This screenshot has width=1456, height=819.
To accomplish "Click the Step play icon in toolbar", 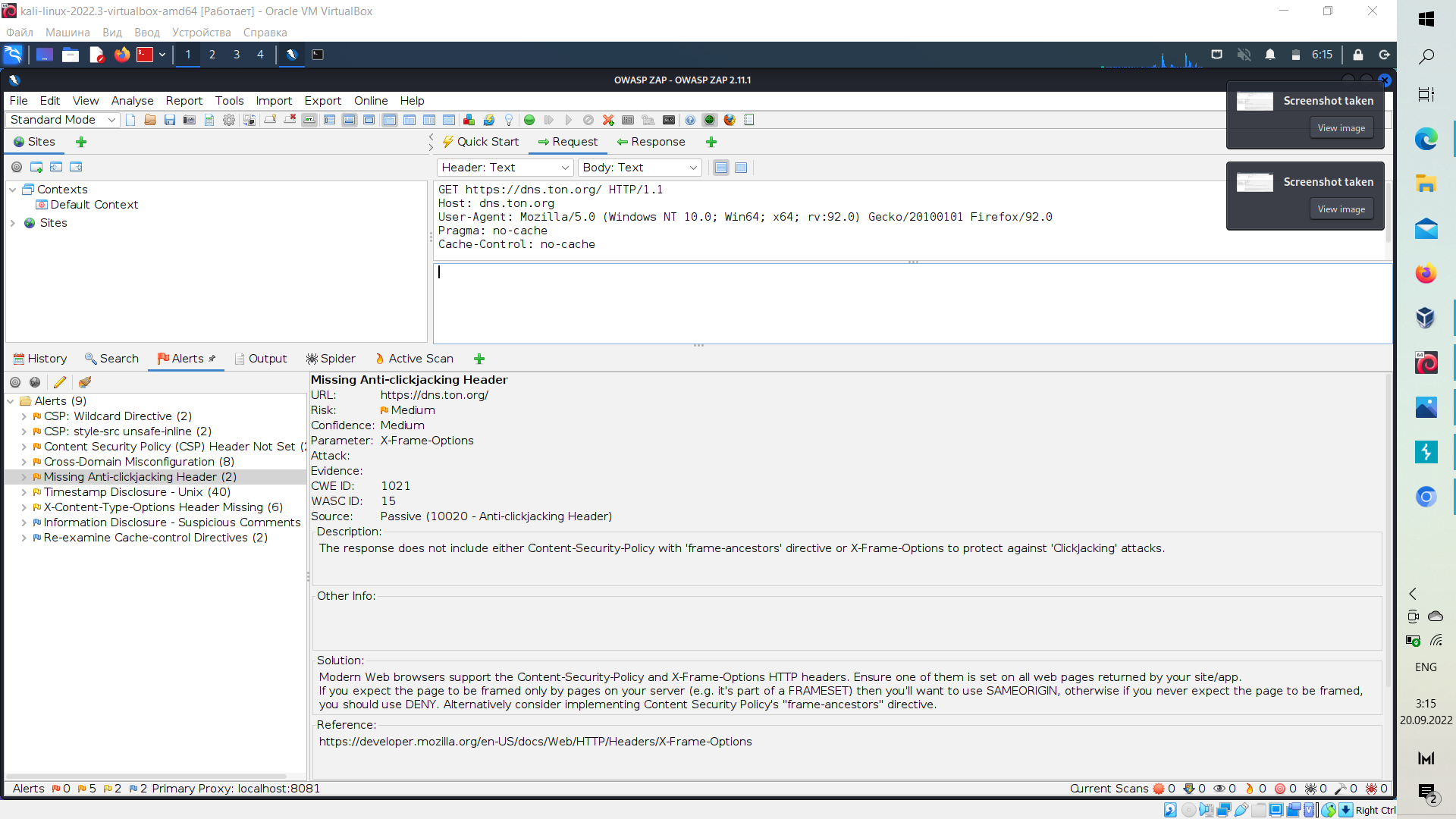I will (x=549, y=120).
